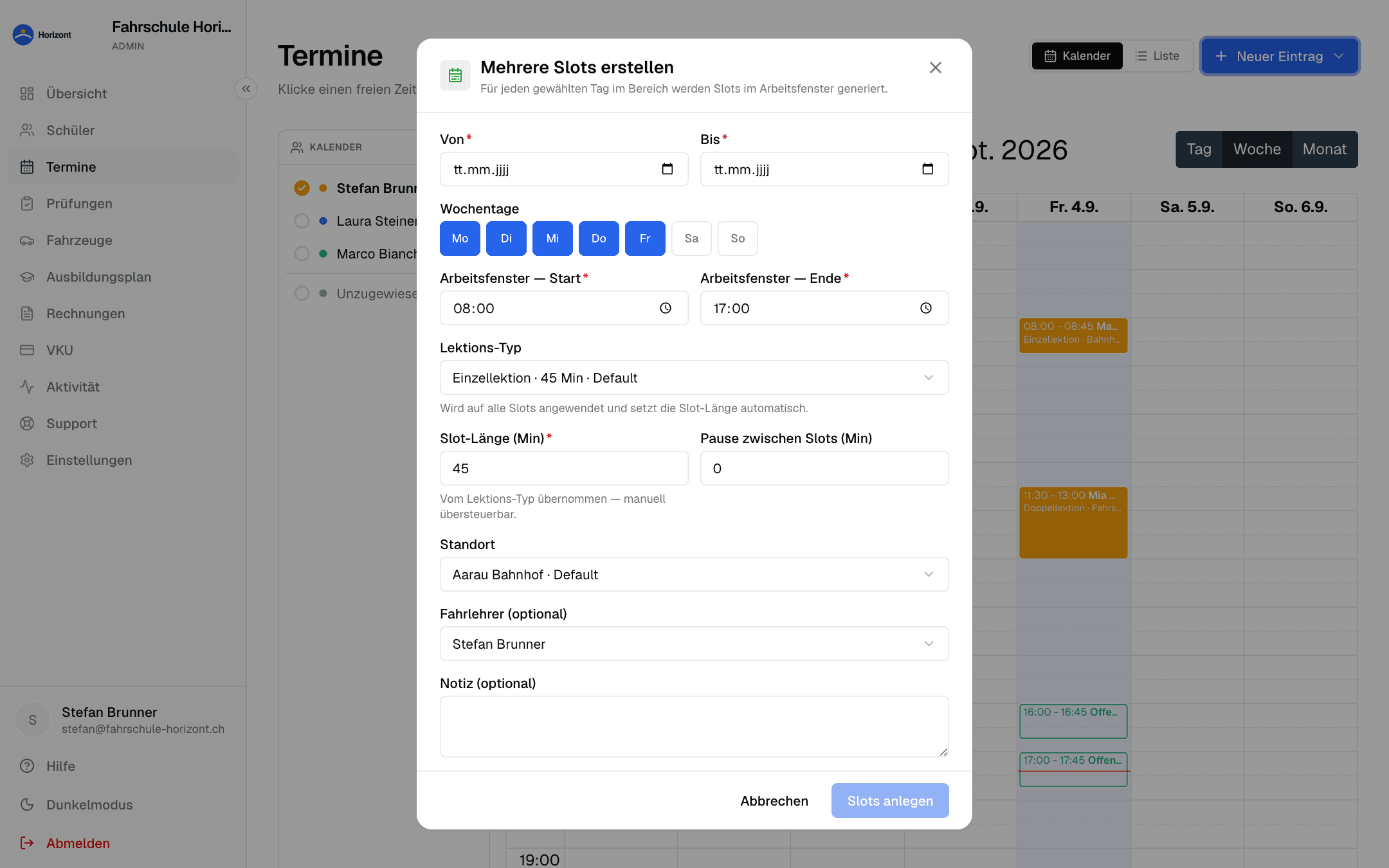Click the Hilfe question mark icon
1389x868 pixels.
27,766
